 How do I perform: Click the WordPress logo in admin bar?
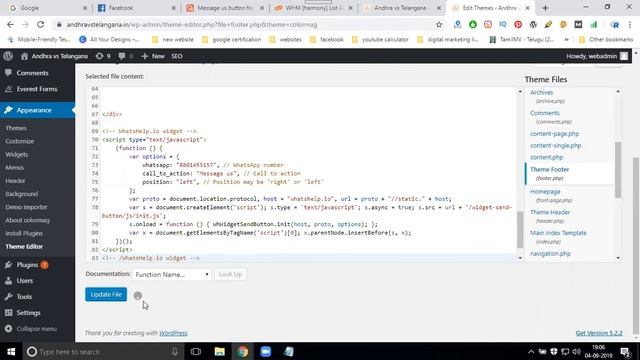[8, 56]
